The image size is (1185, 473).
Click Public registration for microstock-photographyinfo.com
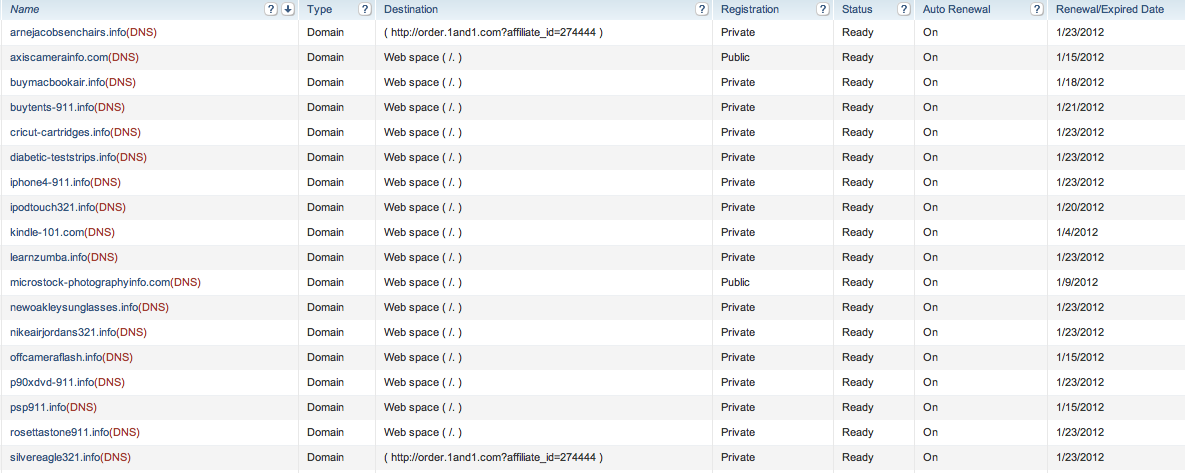pyautogui.click(x=735, y=282)
